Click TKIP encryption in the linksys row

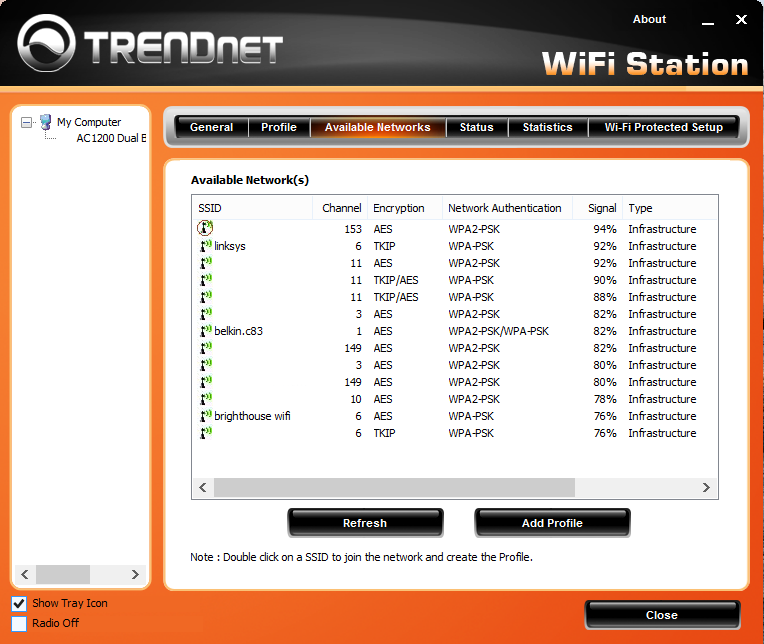pos(384,246)
